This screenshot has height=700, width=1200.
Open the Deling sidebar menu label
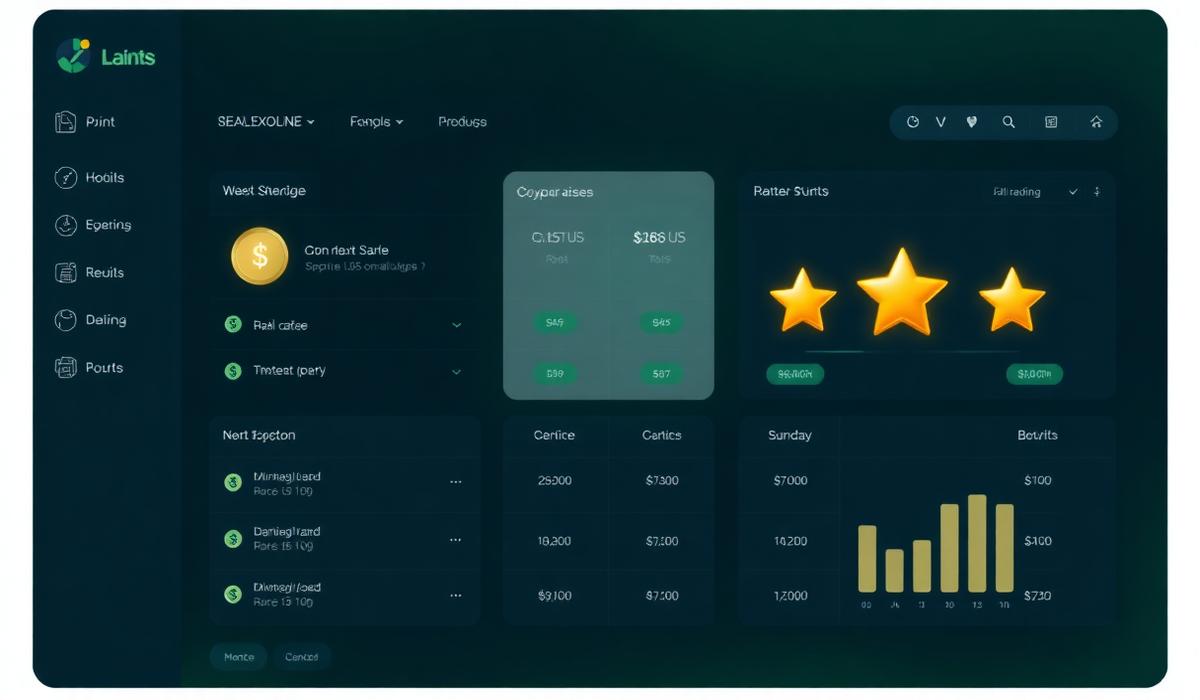click(x=106, y=320)
